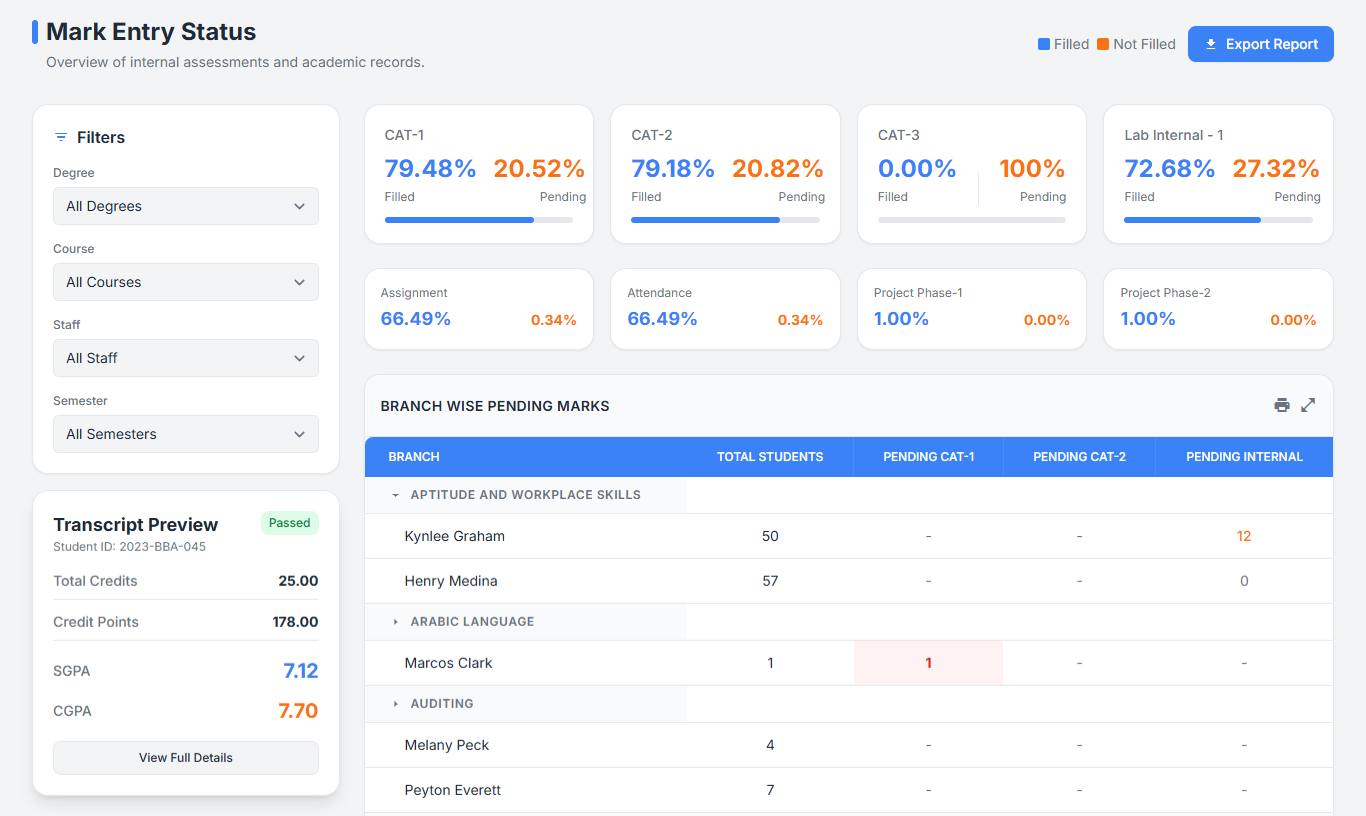
Task: Collapse the Aptitude and Workplace Skills group
Action: coord(396,495)
